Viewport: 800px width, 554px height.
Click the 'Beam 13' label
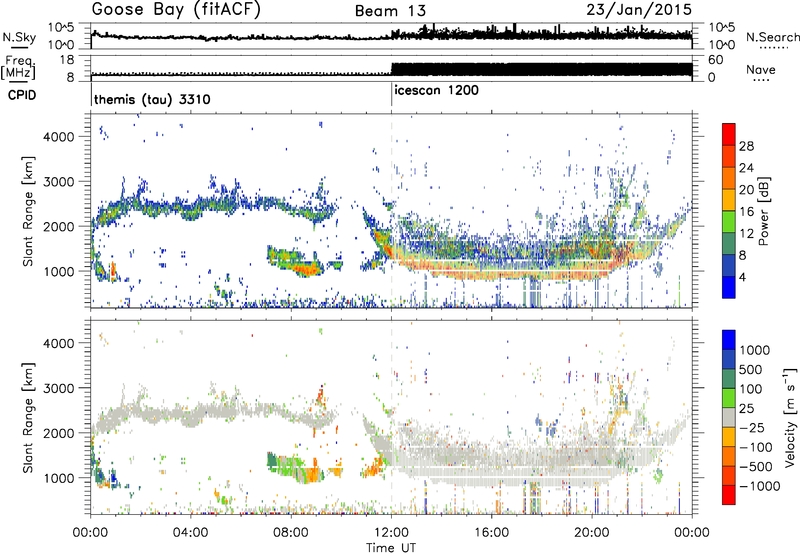[x=390, y=11]
